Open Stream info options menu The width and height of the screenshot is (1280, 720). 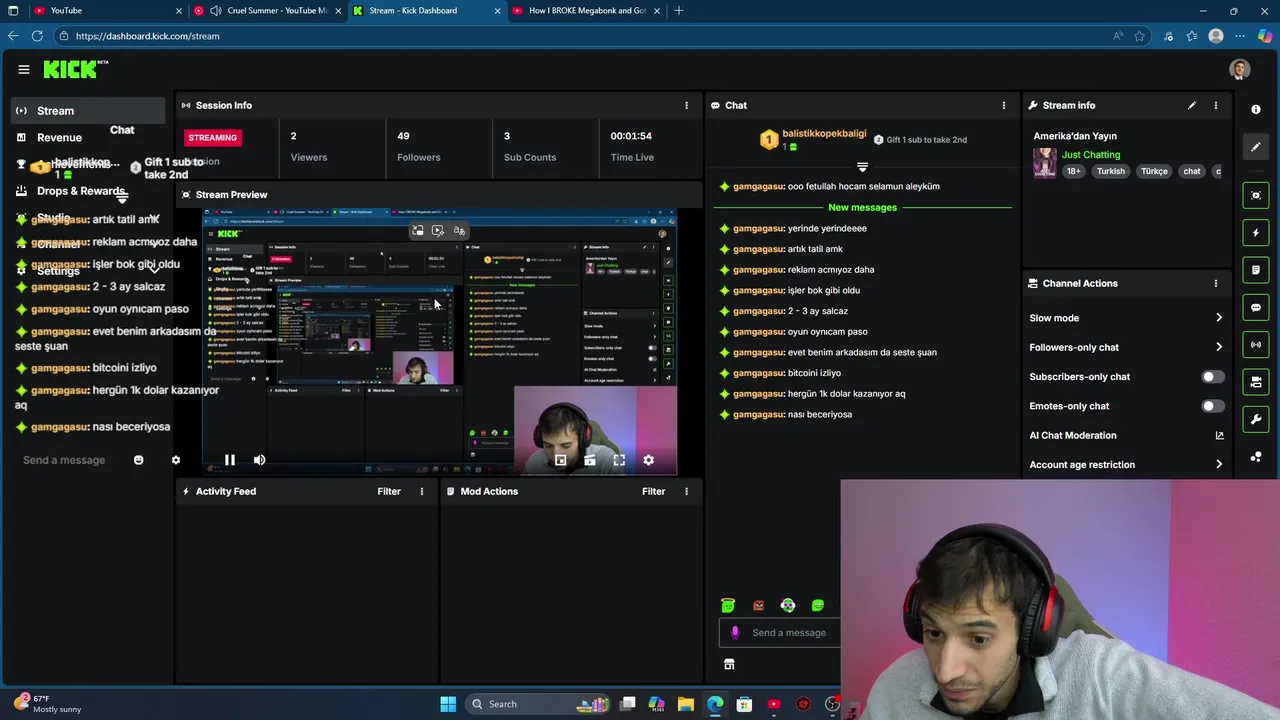[1216, 105]
